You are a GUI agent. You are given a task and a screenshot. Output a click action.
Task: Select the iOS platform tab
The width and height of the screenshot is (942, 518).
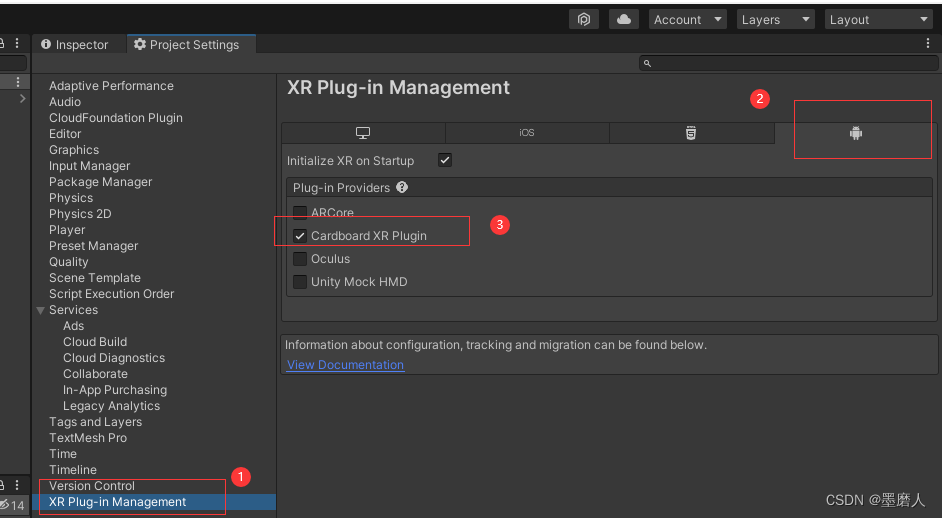point(527,133)
